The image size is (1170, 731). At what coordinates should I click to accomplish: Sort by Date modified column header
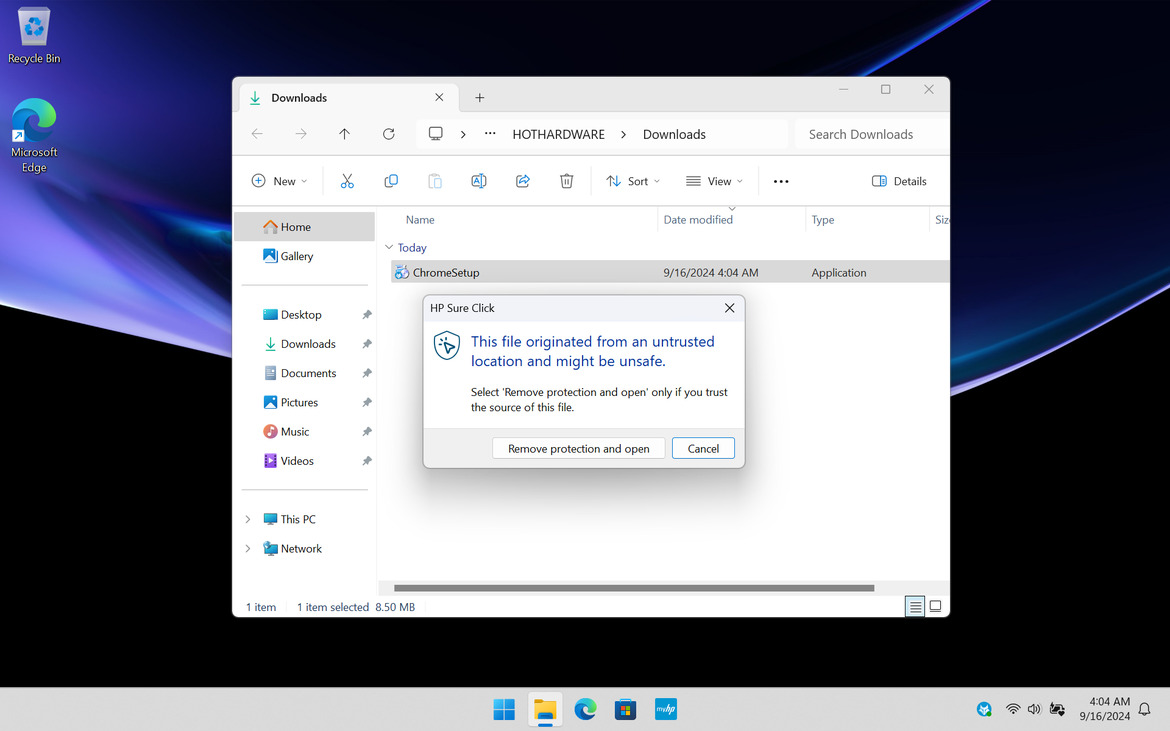point(698,219)
